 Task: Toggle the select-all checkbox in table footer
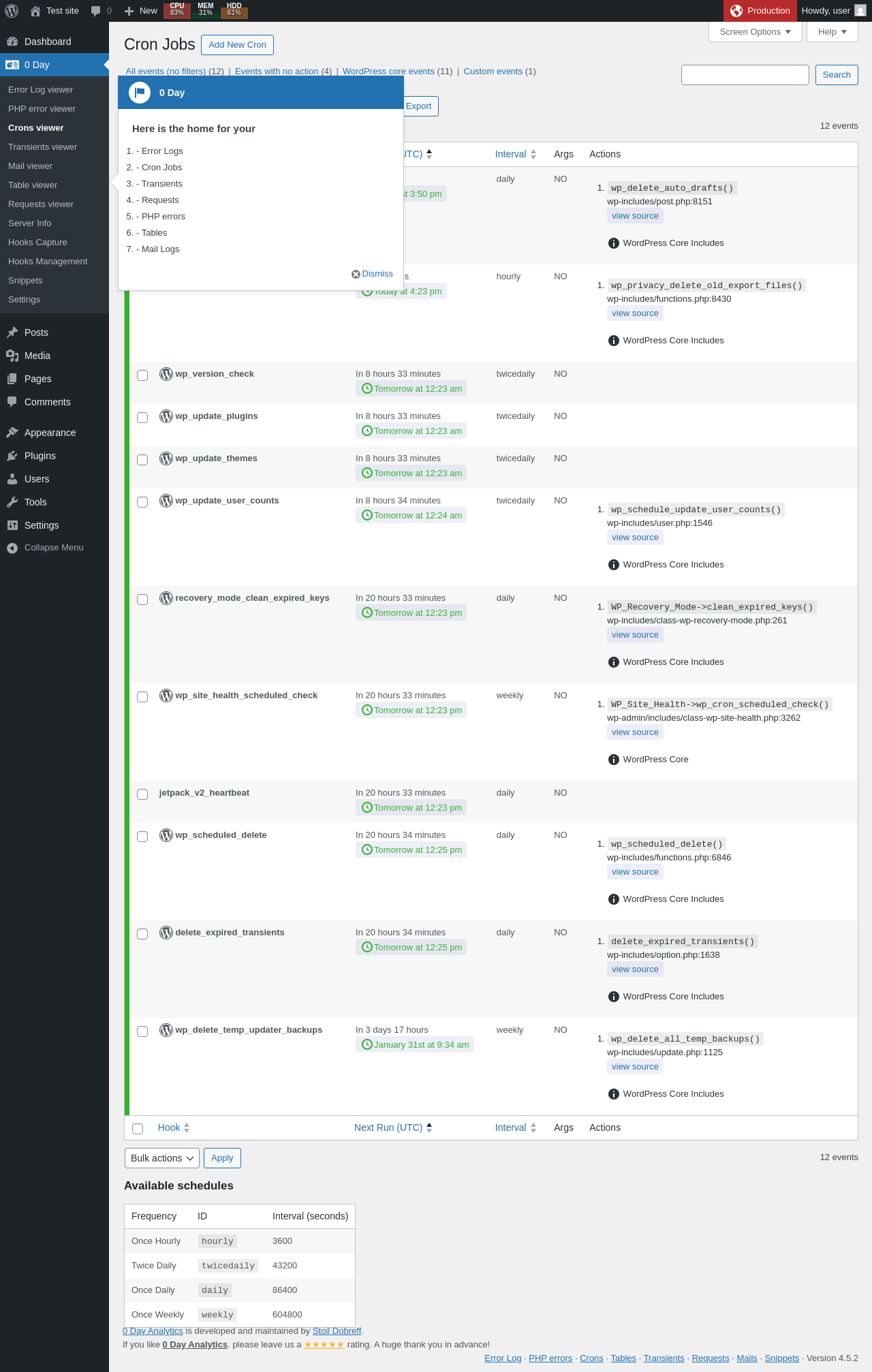138,1129
